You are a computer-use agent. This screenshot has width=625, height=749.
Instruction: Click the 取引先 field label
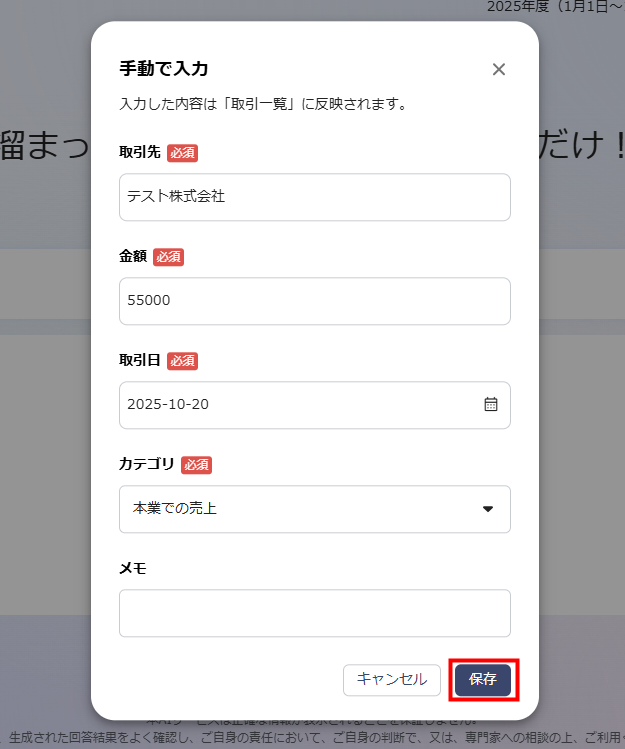click(x=140, y=153)
